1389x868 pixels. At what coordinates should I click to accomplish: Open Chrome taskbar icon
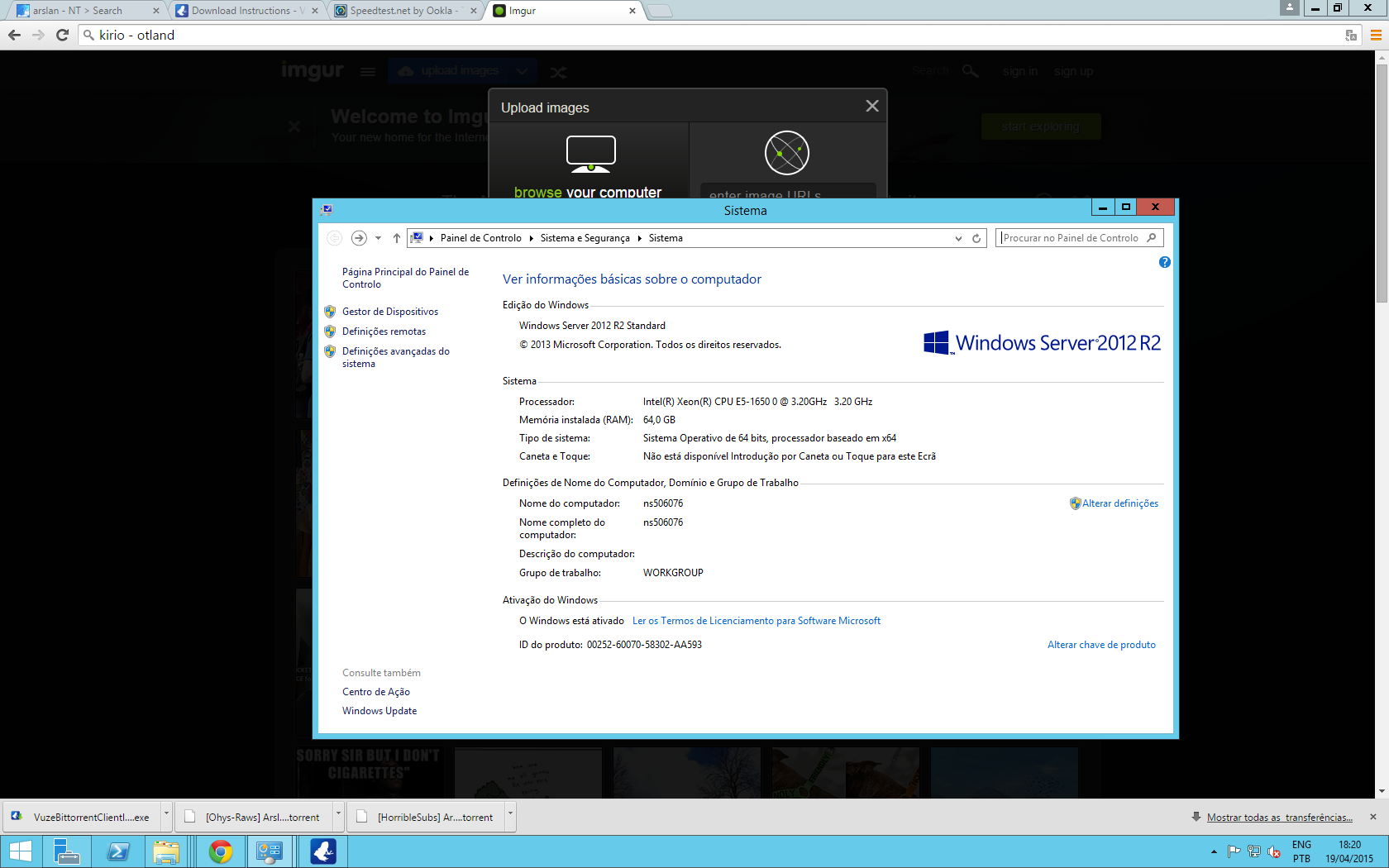click(221, 851)
